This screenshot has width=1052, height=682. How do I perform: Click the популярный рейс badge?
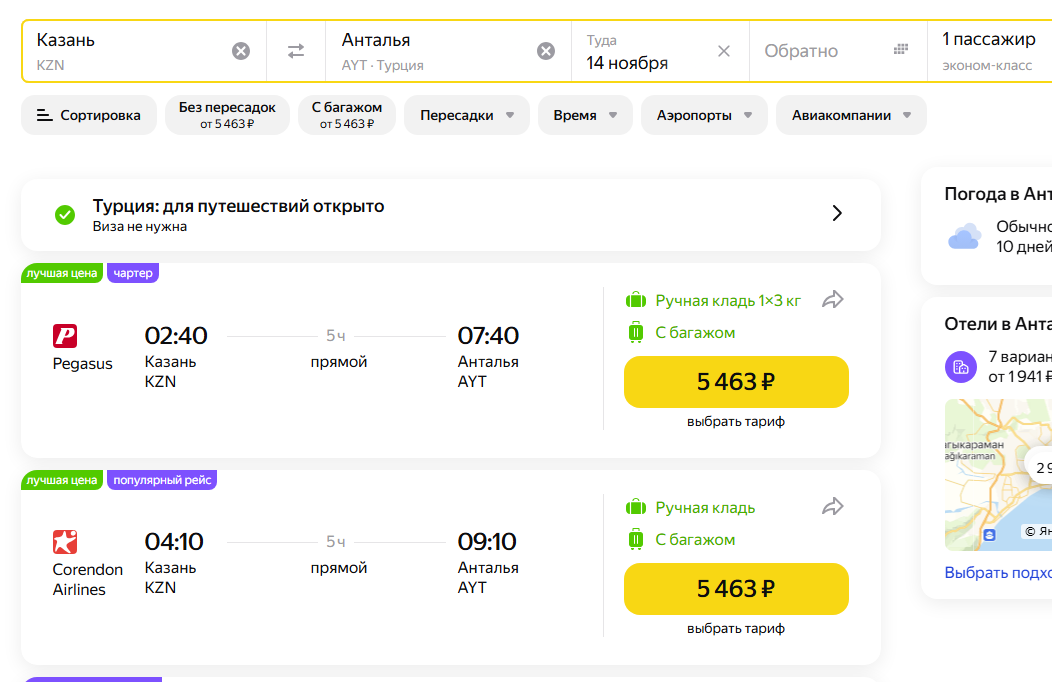pos(162,480)
